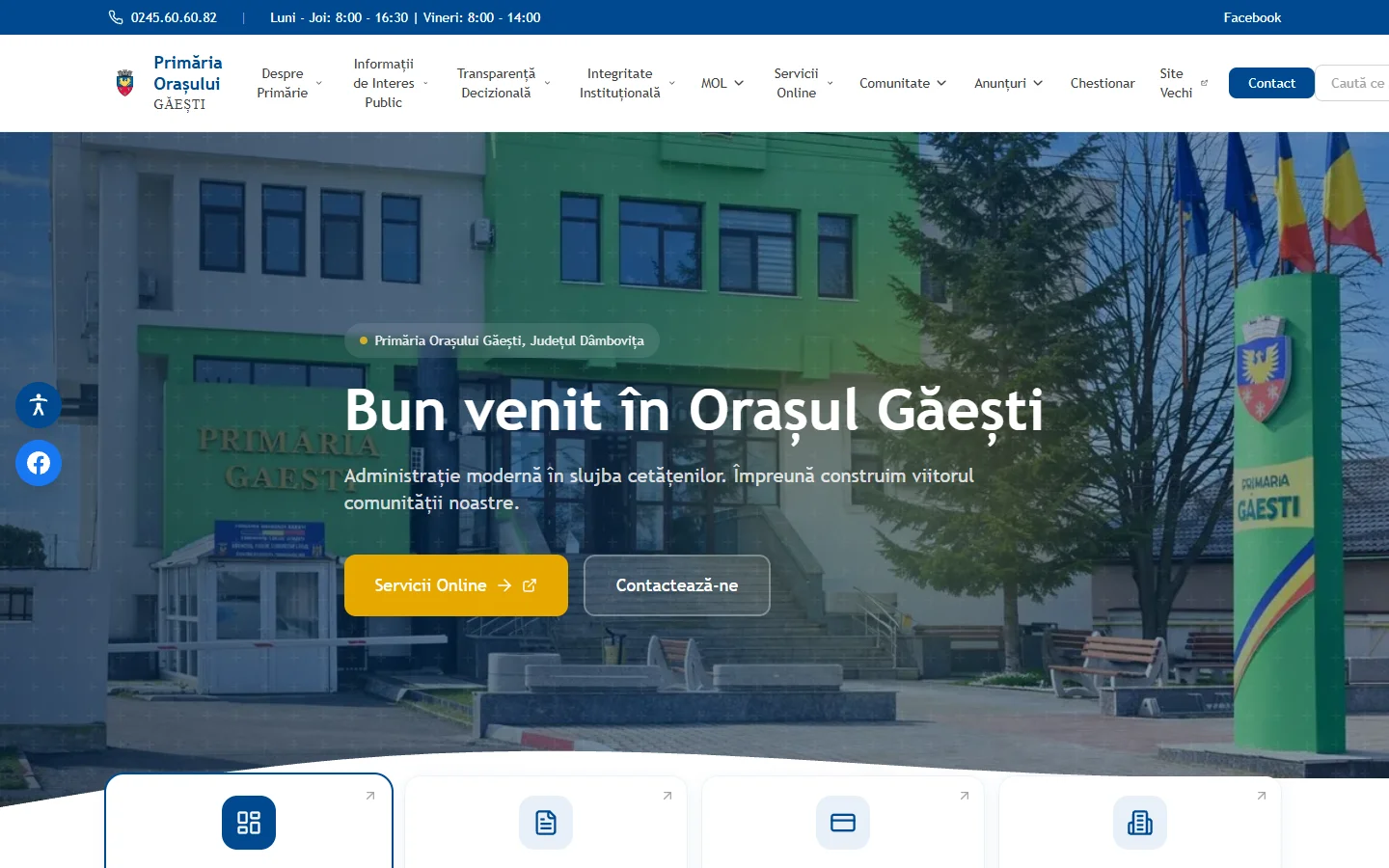Click the Contactează-ne button
Viewport: 1389px width, 868px height.
(676, 584)
